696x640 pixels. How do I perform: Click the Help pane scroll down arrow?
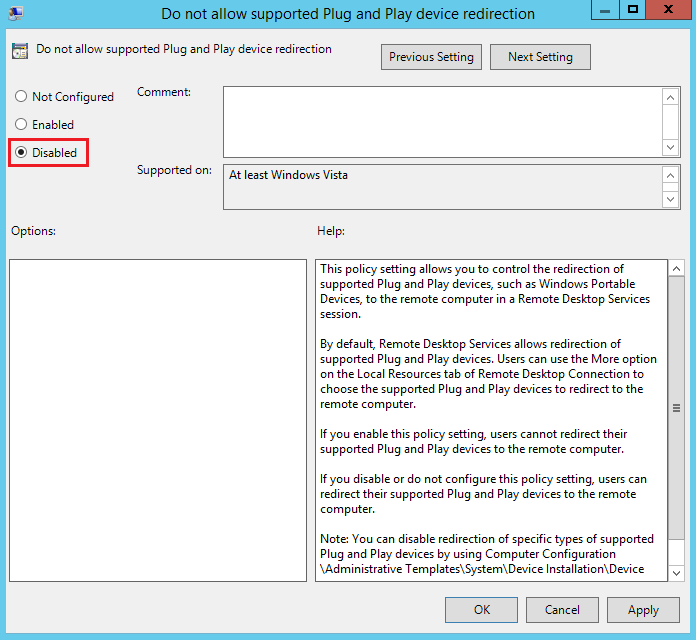(676, 573)
